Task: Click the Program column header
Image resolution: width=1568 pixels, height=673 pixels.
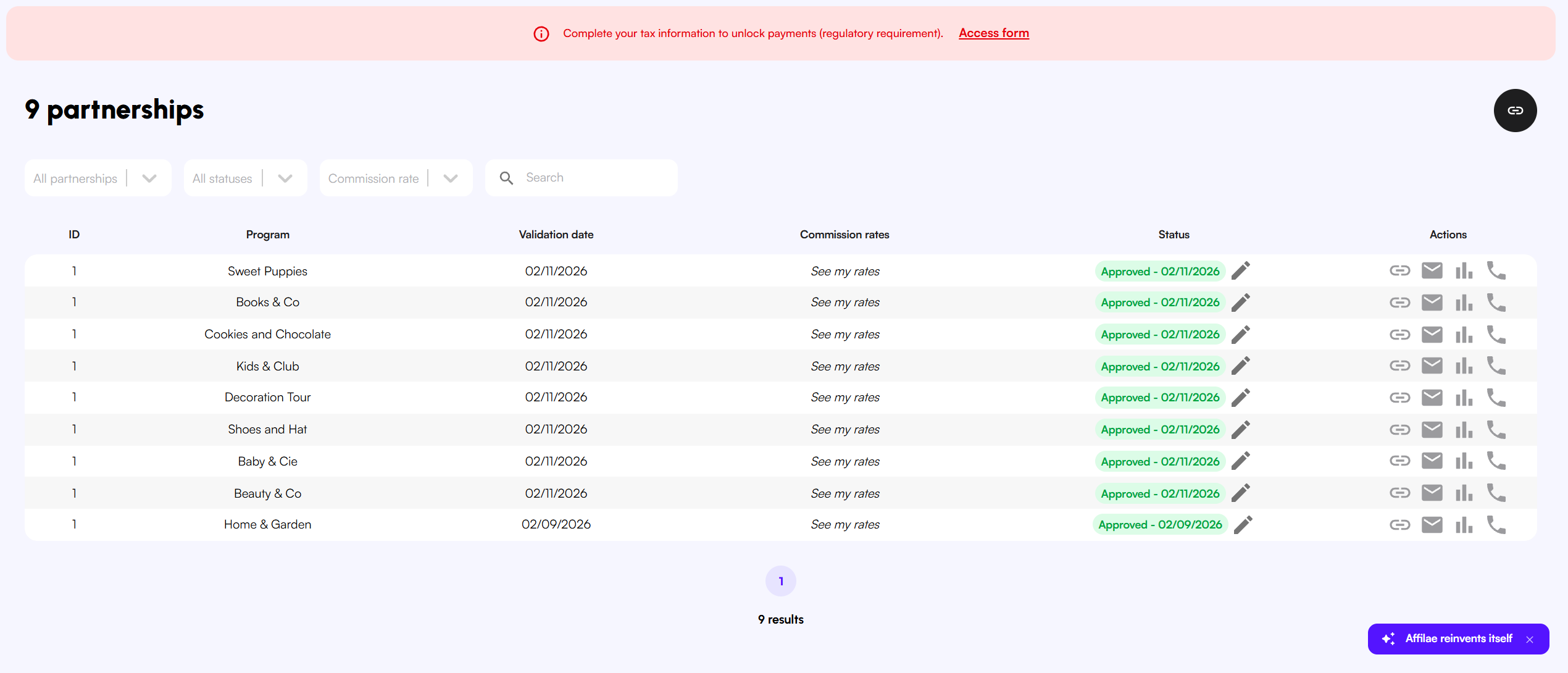Action: (267, 235)
